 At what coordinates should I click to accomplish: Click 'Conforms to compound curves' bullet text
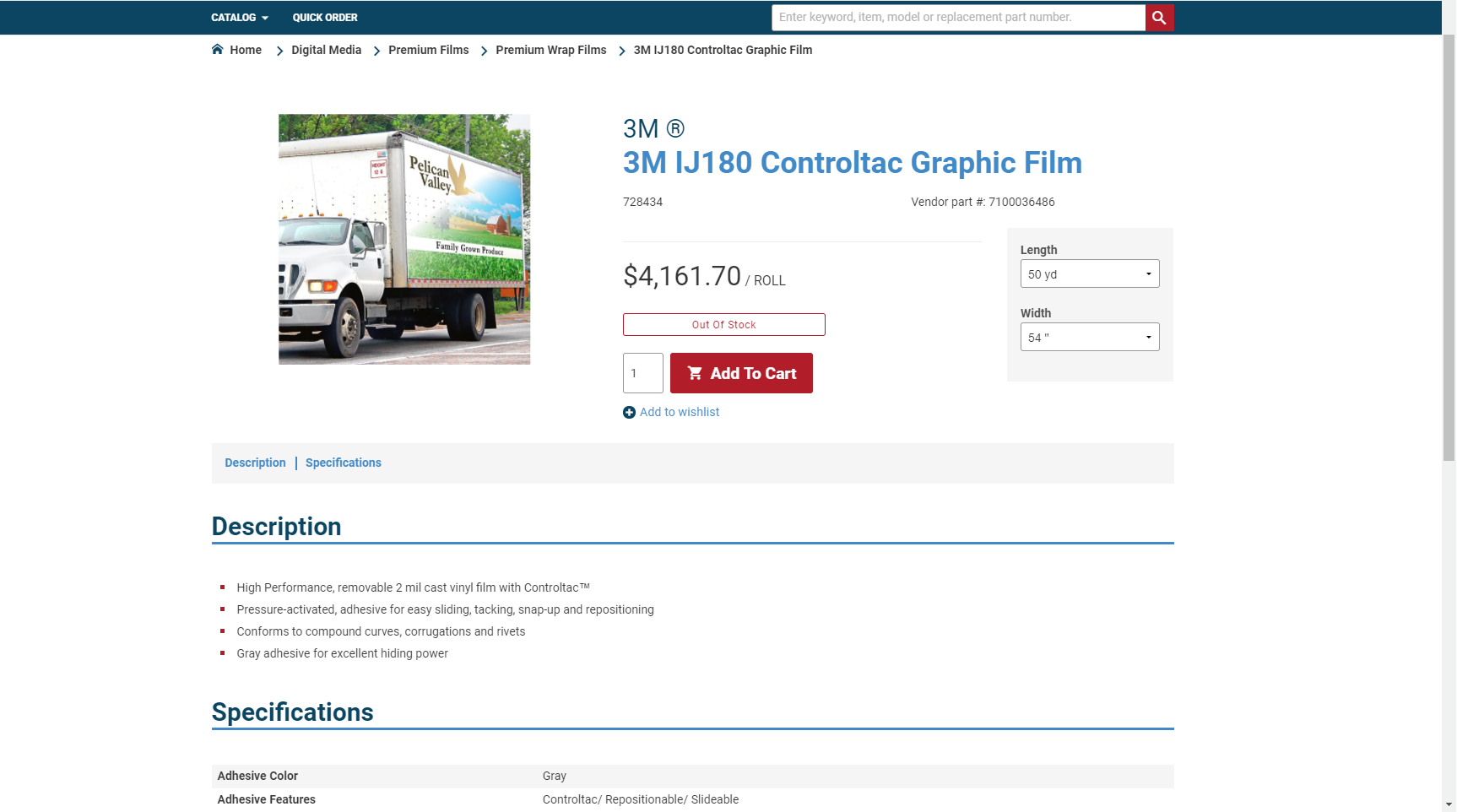[x=381, y=631]
